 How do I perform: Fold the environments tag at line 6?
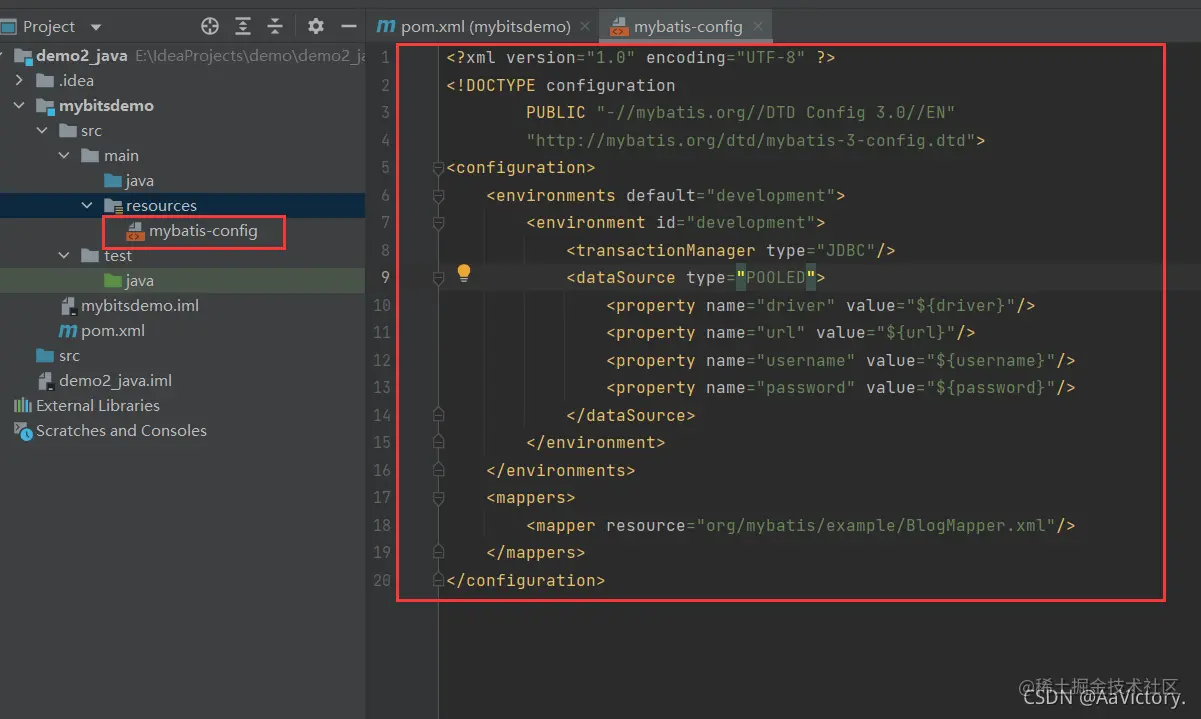coord(438,195)
